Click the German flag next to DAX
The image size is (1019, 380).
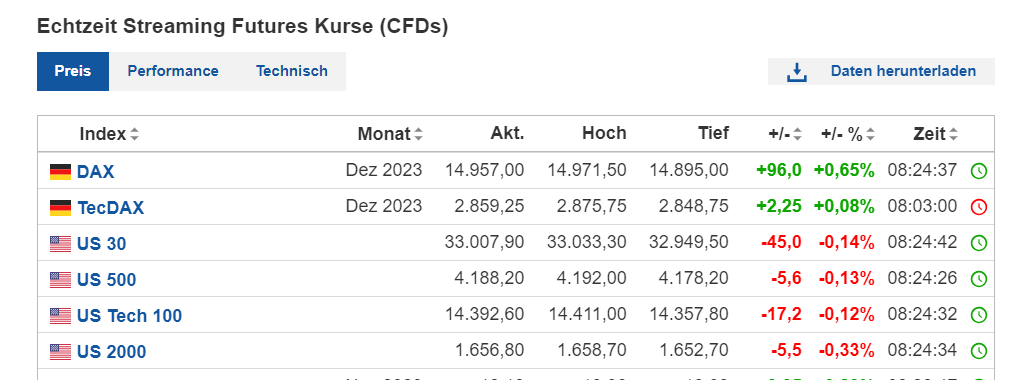click(60, 172)
